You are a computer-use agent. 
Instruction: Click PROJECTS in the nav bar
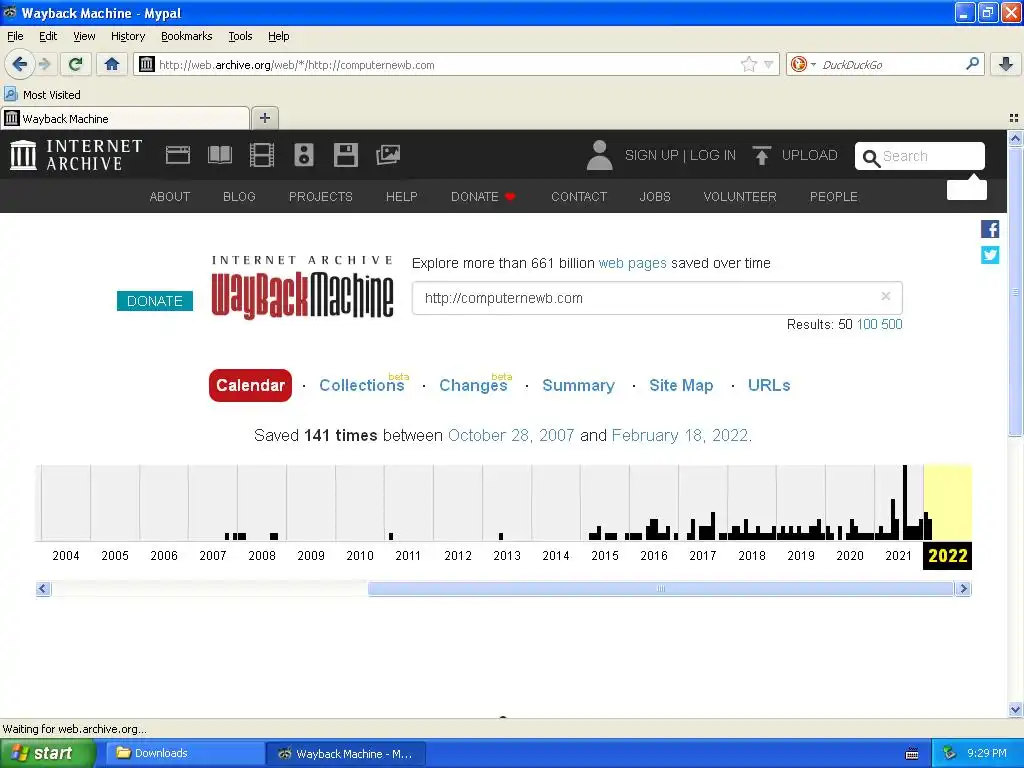(x=321, y=197)
